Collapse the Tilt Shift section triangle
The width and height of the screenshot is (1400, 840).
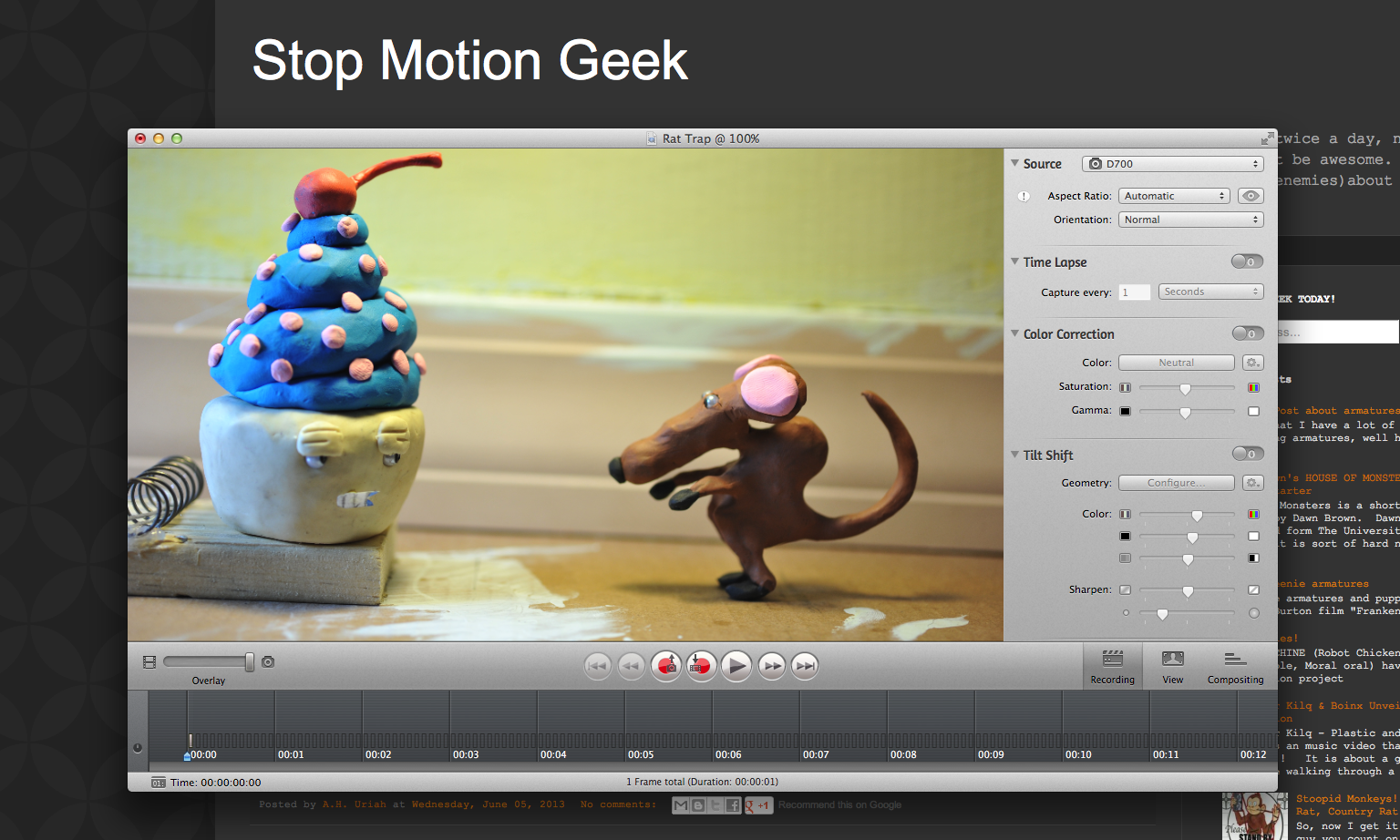click(x=1014, y=454)
